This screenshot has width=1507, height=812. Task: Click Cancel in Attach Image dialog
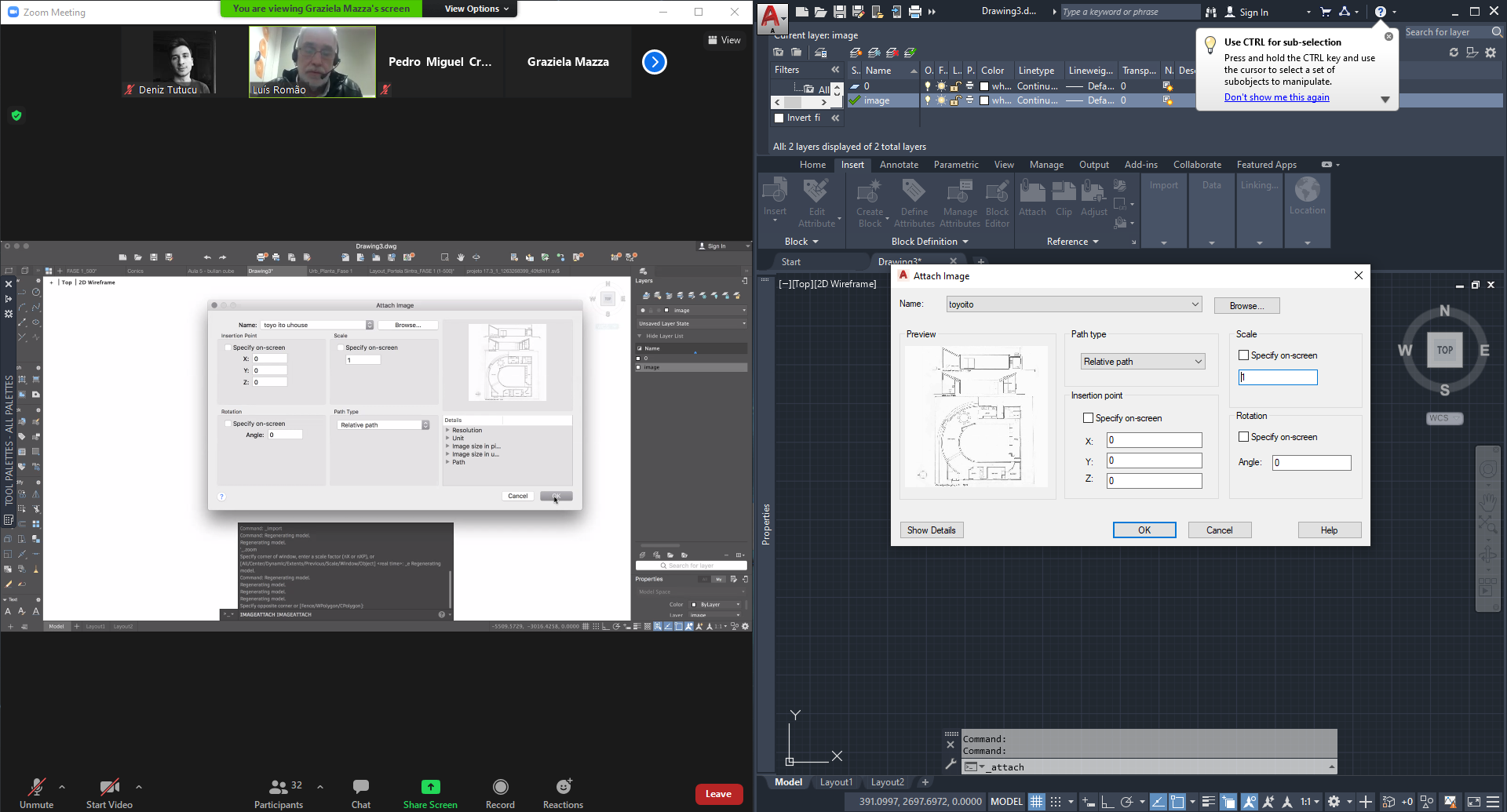click(x=1219, y=530)
